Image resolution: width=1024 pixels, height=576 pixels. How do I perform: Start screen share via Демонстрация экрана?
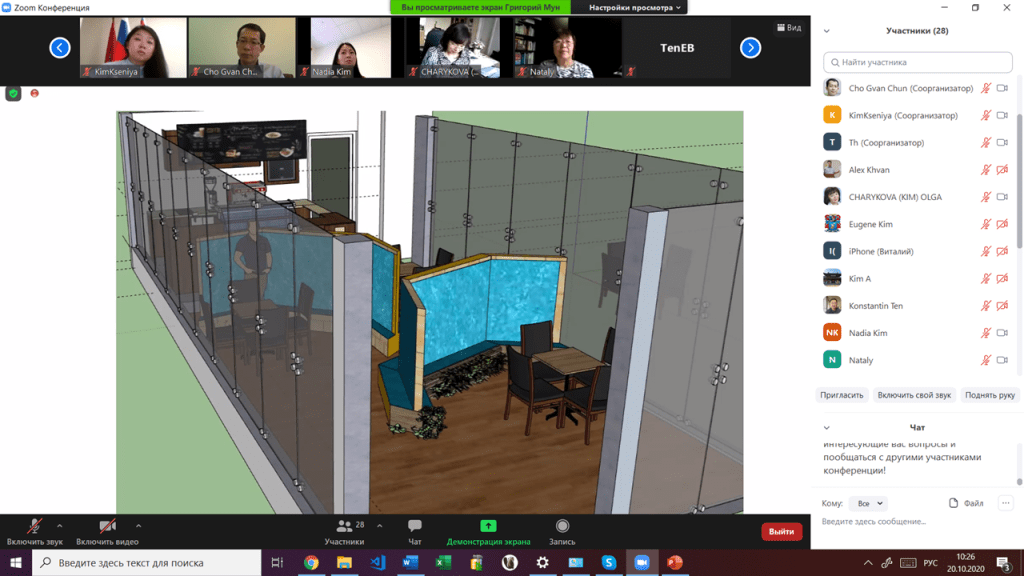(488, 531)
